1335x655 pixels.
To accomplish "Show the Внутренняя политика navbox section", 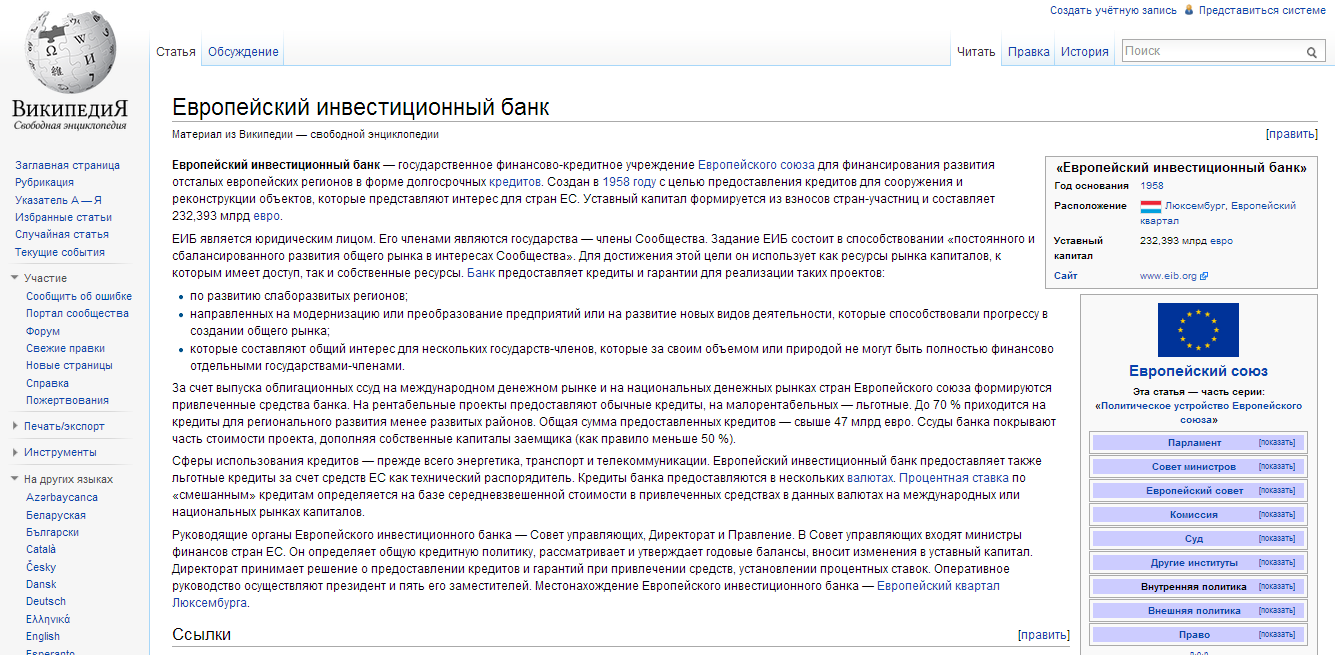I will pyautogui.click(x=1277, y=587).
